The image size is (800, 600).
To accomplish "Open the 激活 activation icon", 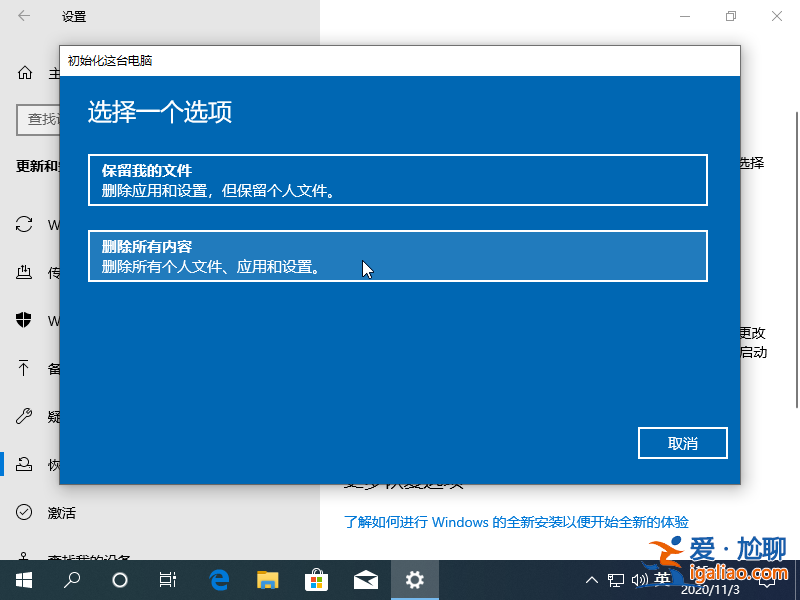I will tap(24, 512).
